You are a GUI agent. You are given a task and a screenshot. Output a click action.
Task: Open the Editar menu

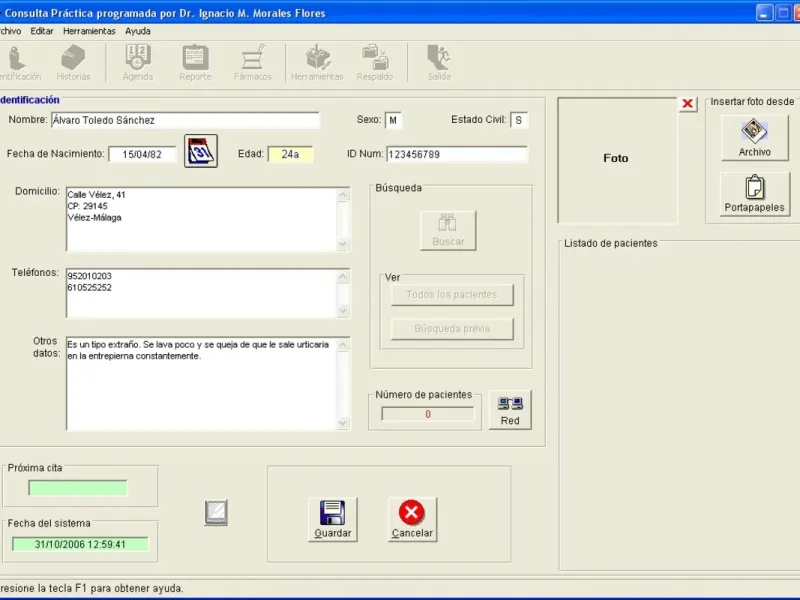(x=42, y=31)
